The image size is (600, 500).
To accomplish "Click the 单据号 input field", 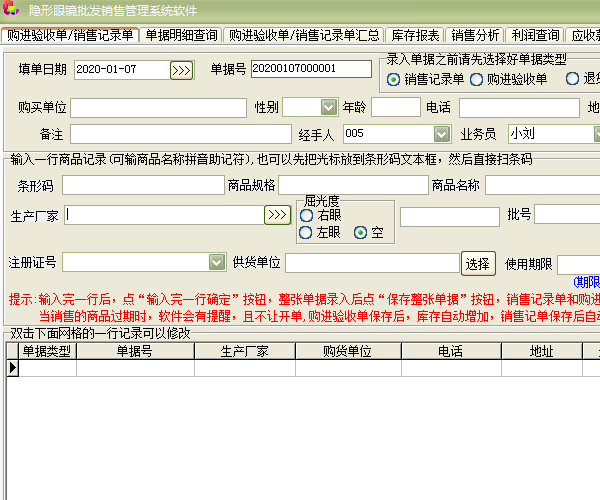I will coord(311,69).
